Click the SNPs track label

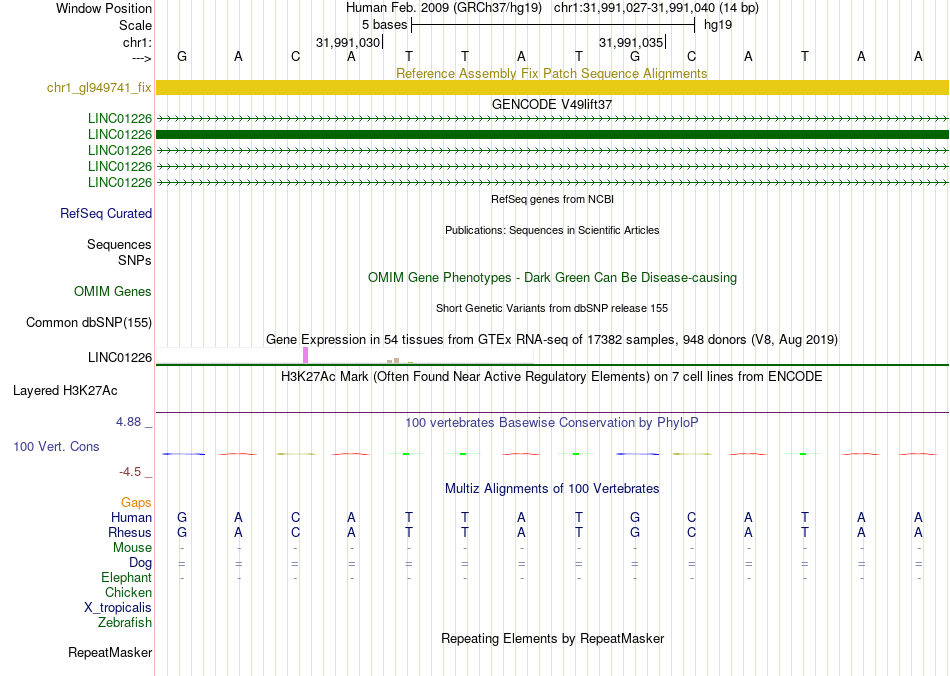pos(135,260)
